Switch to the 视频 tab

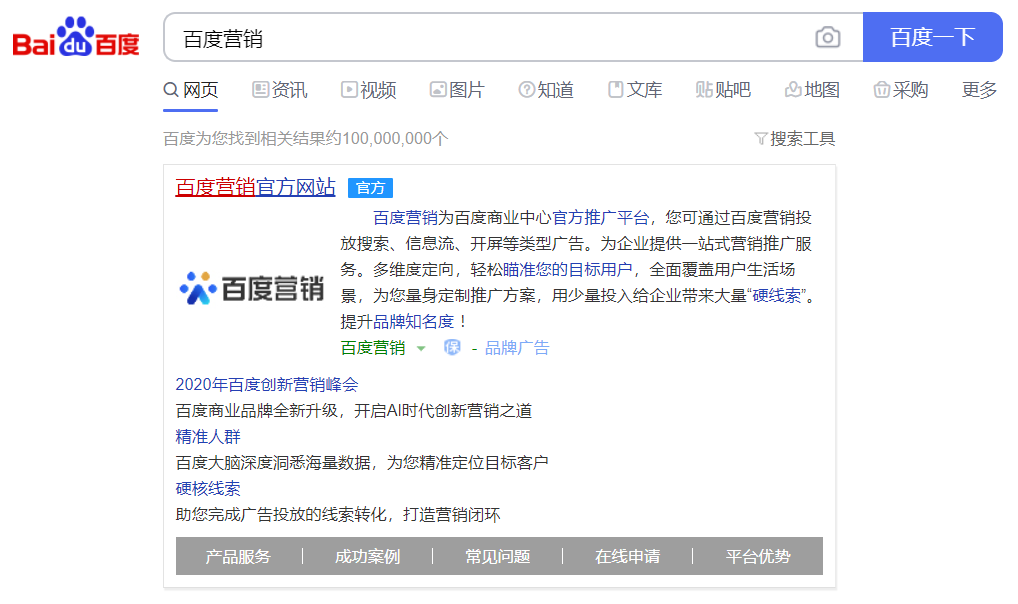pos(369,90)
